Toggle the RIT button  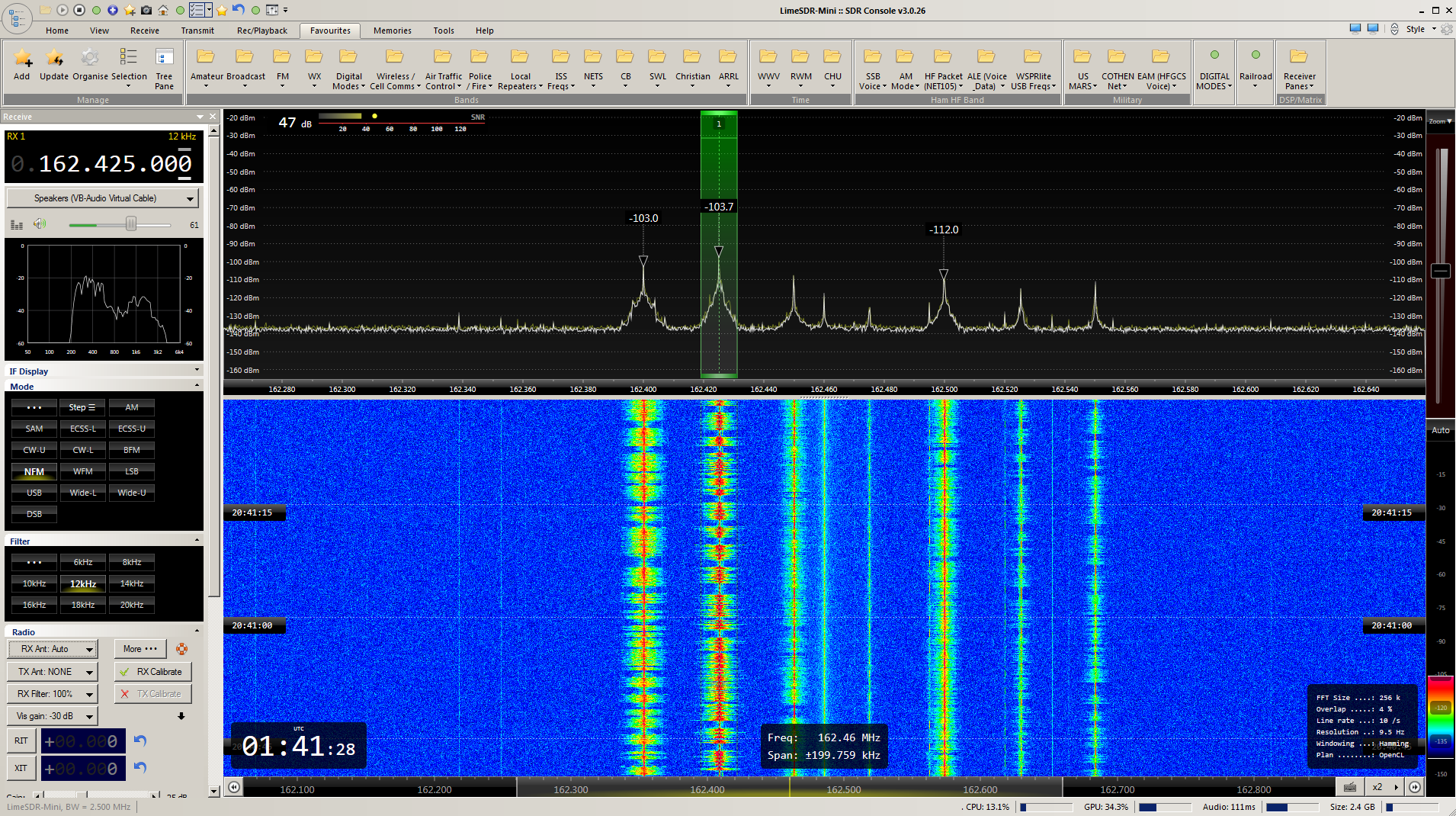[x=21, y=741]
